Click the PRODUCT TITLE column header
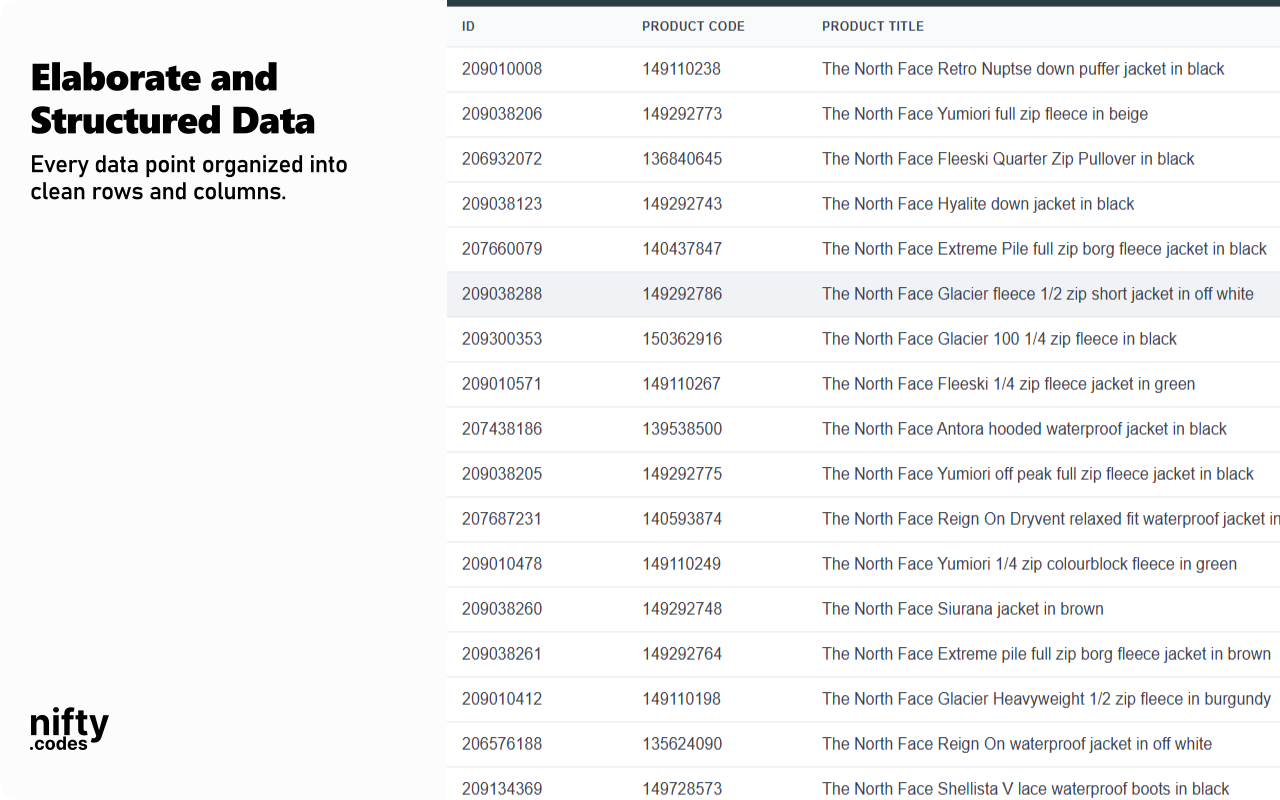This screenshot has width=1280, height=800. tap(872, 26)
